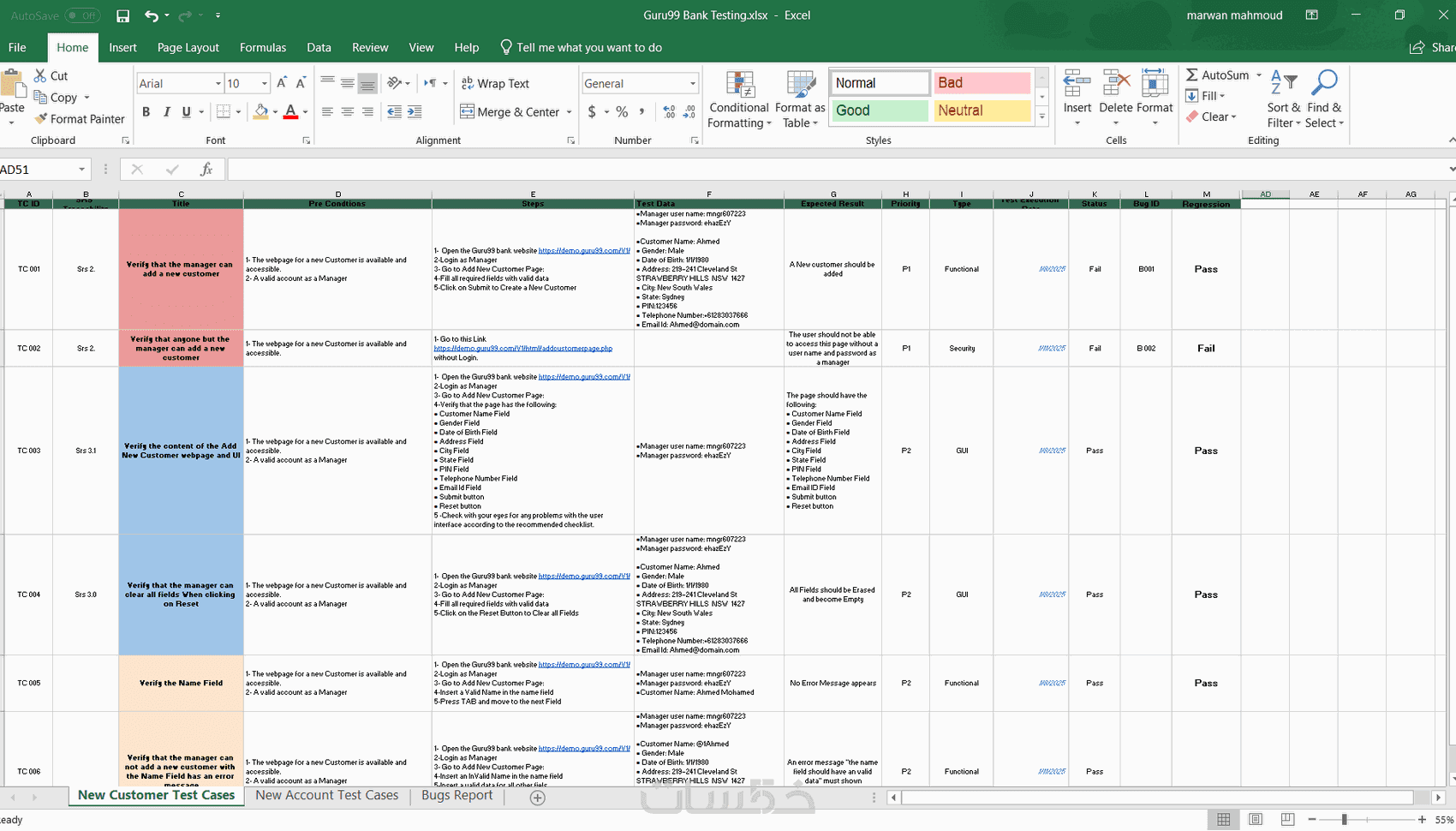
Task: Open Find & Select tools
Action: pos(1324,99)
